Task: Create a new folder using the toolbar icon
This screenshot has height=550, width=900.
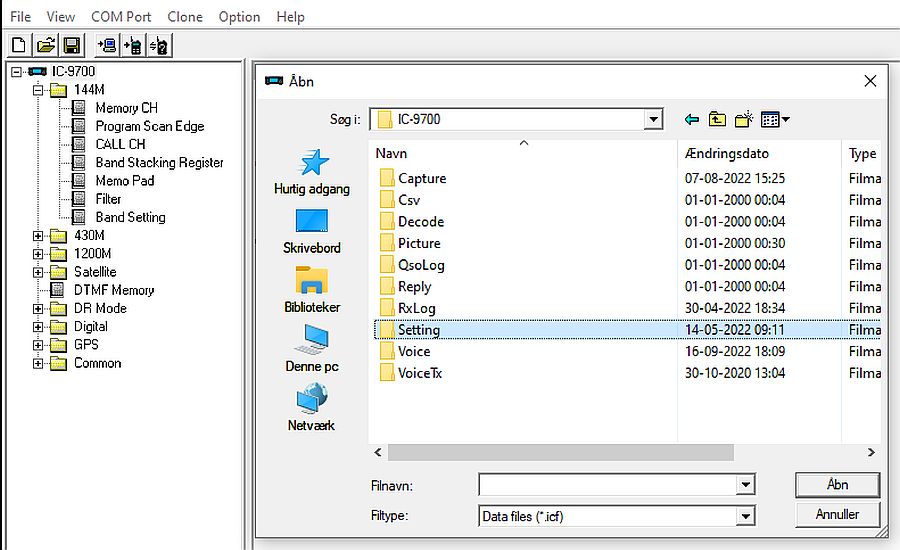Action: (744, 119)
